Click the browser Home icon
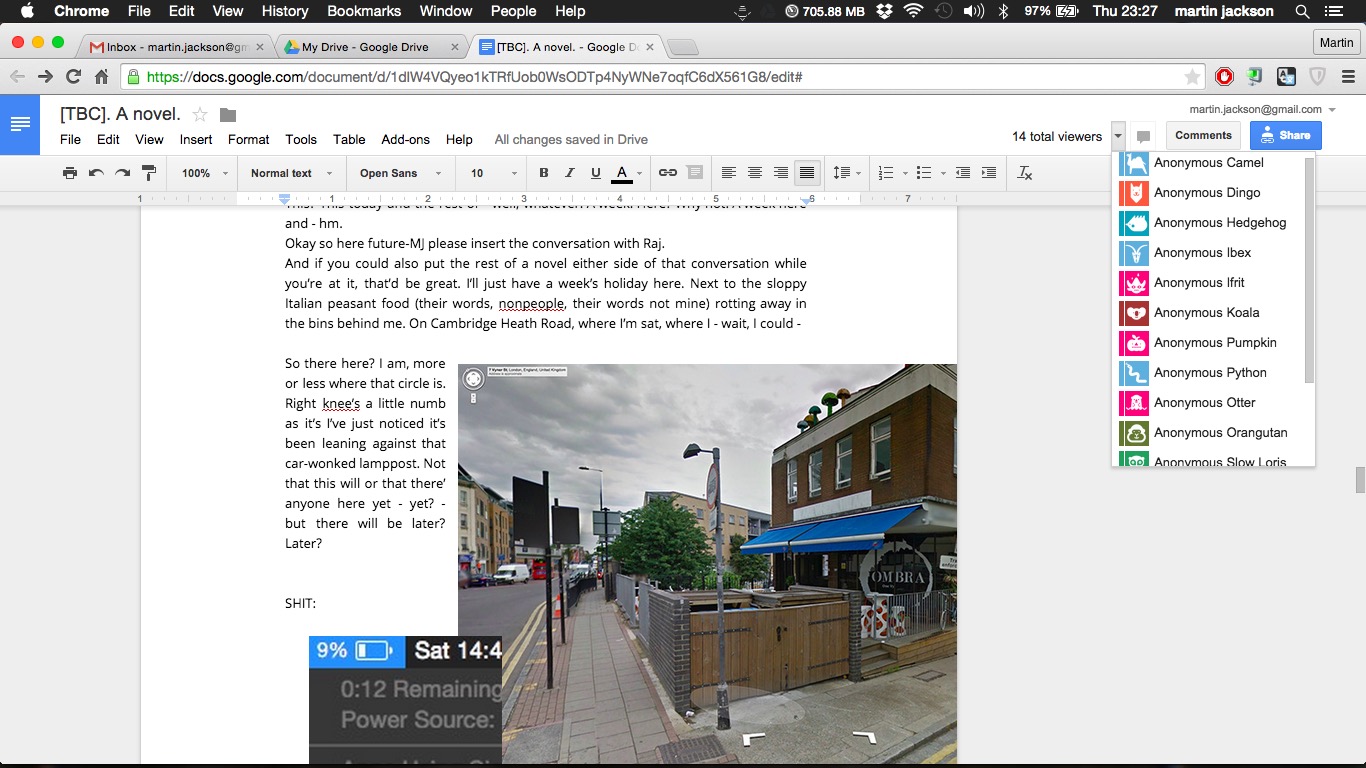 tap(101, 77)
